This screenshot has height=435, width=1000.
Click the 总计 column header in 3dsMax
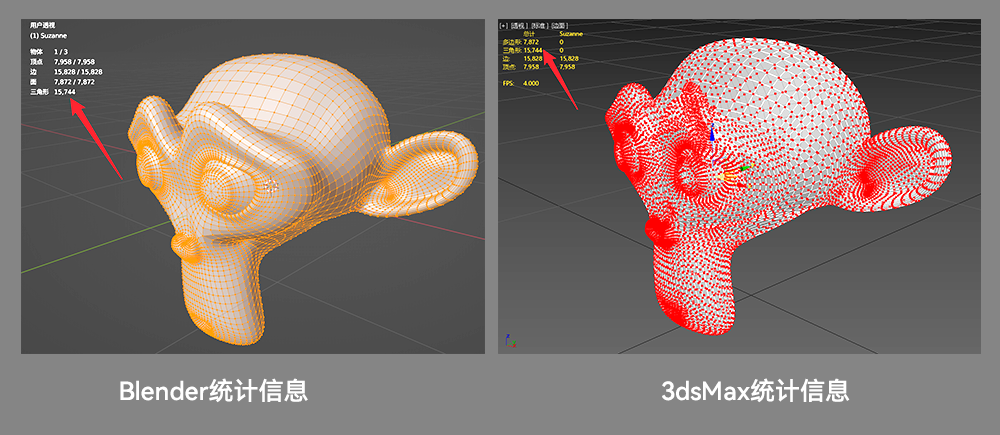[x=529, y=34]
